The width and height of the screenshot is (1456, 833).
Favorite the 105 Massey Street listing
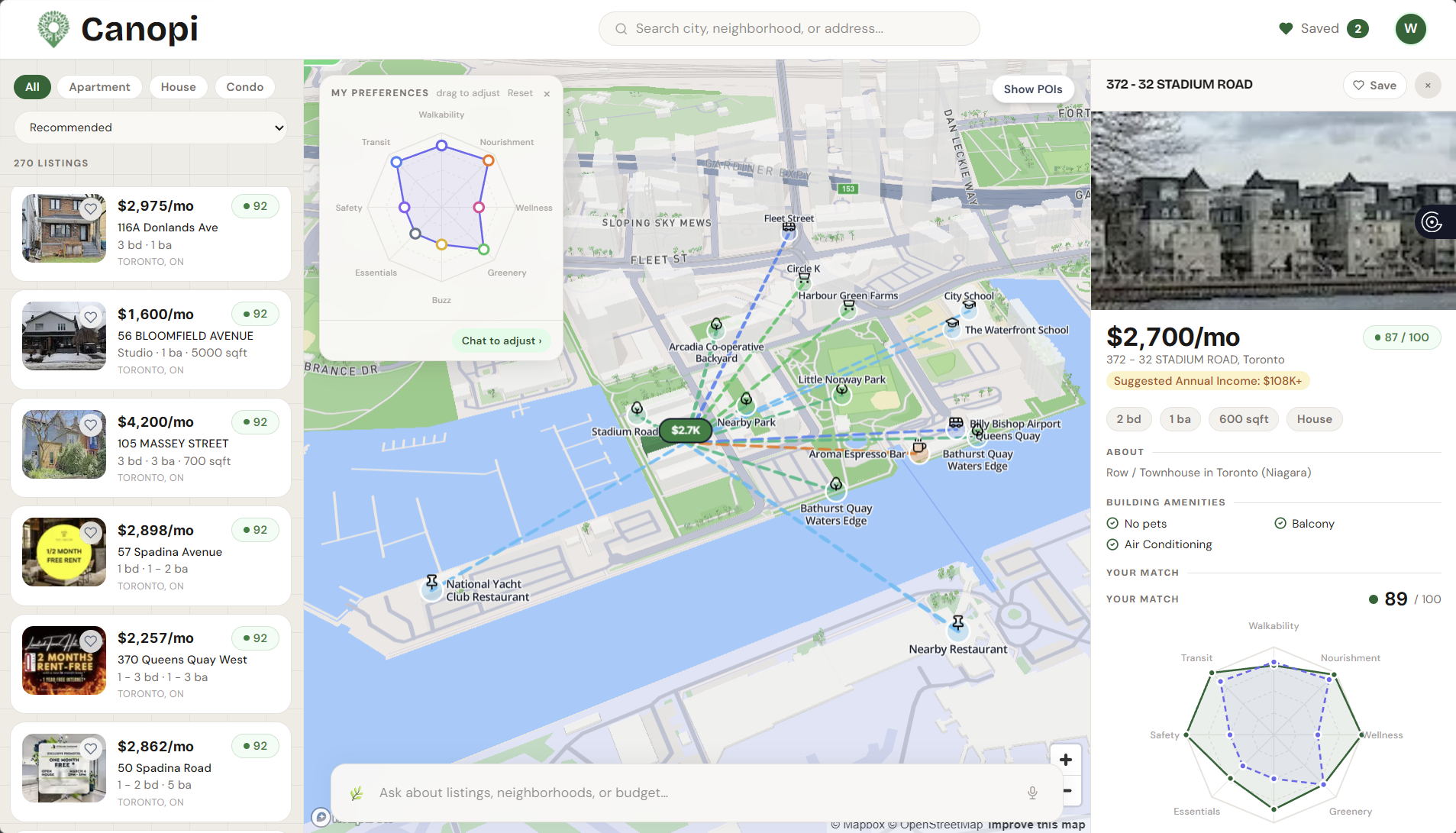pyautogui.click(x=91, y=425)
